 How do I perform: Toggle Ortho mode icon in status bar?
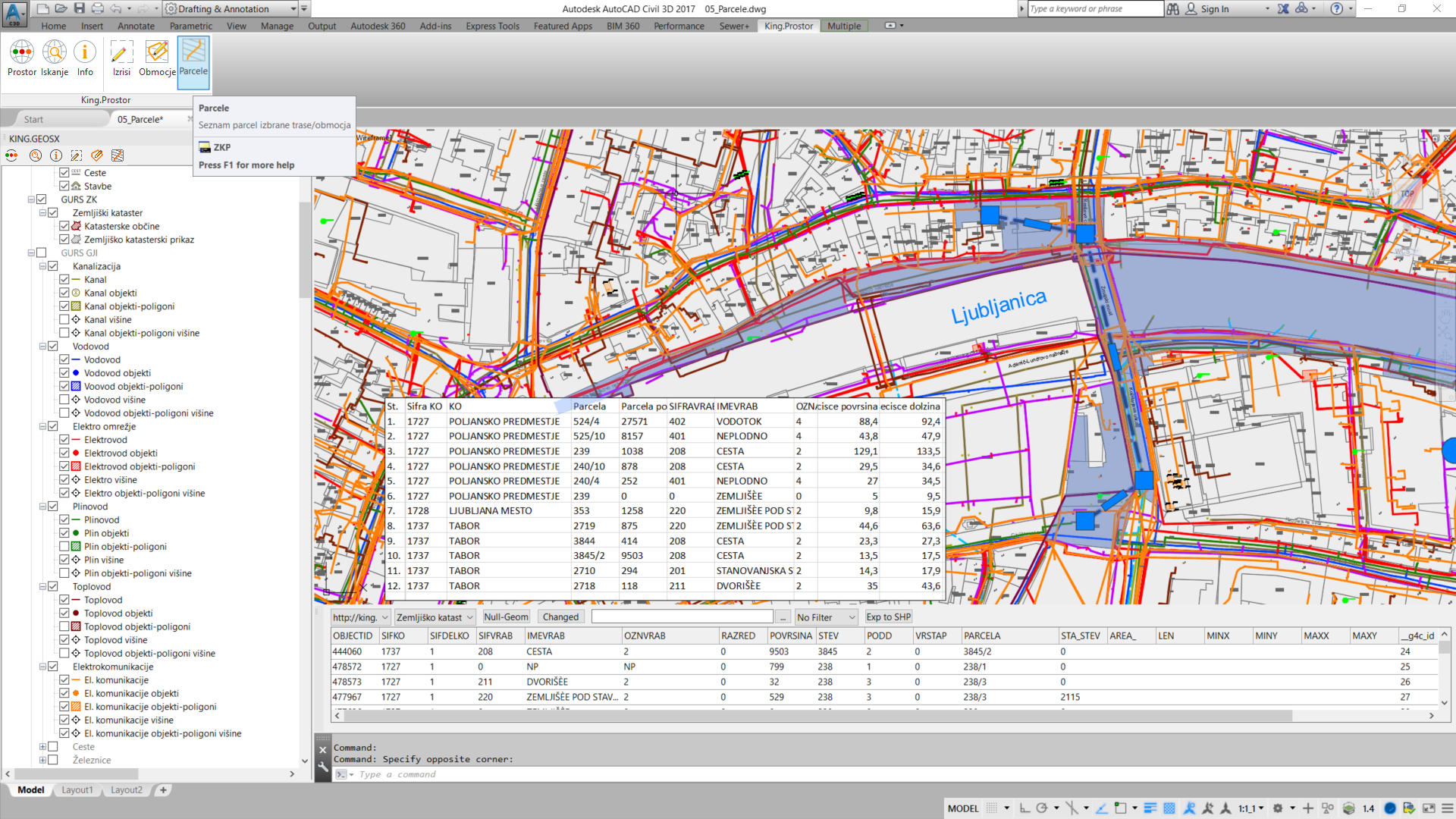[1025, 808]
